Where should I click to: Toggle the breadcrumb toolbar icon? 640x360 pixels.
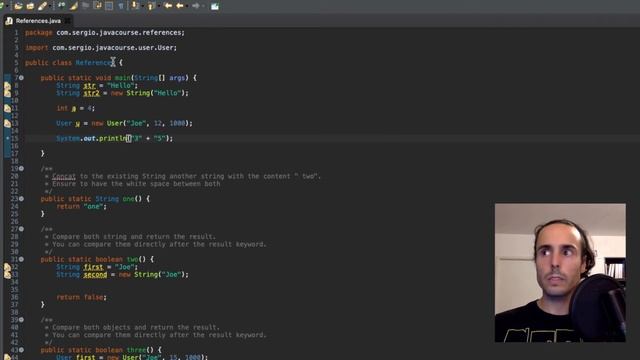click(62, 5)
